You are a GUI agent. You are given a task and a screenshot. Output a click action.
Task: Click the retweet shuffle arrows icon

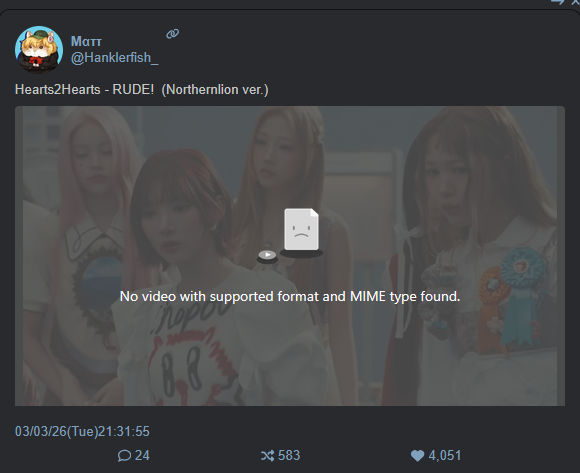[x=267, y=456]
